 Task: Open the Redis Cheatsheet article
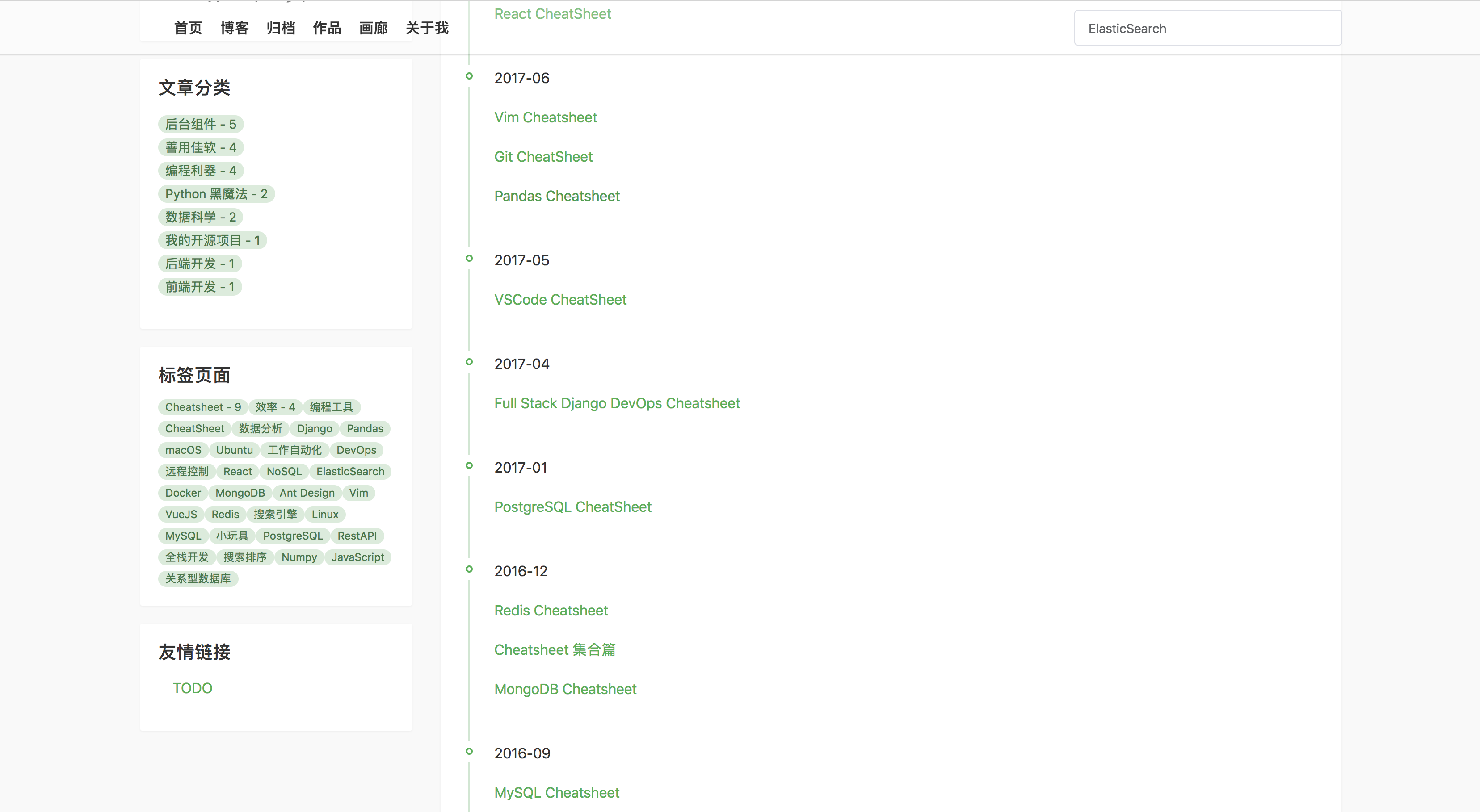click(551, 610)
